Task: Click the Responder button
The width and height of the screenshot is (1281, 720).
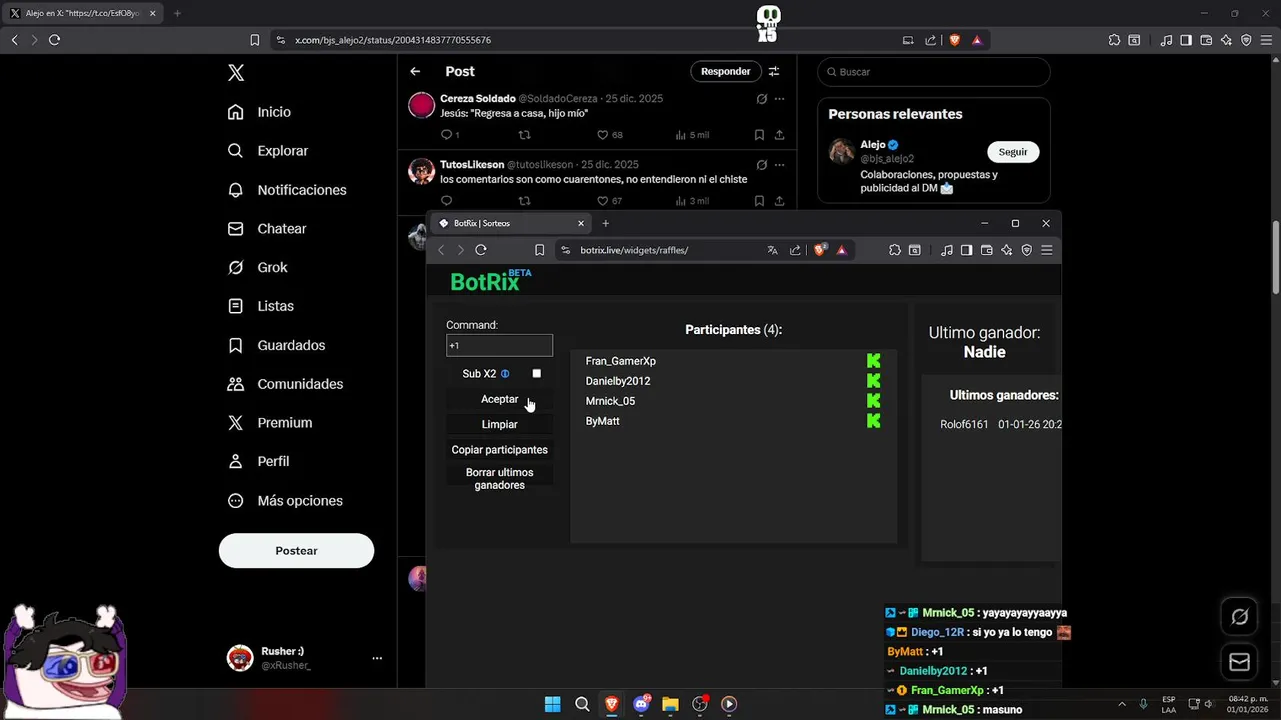Action: point(725,71)
